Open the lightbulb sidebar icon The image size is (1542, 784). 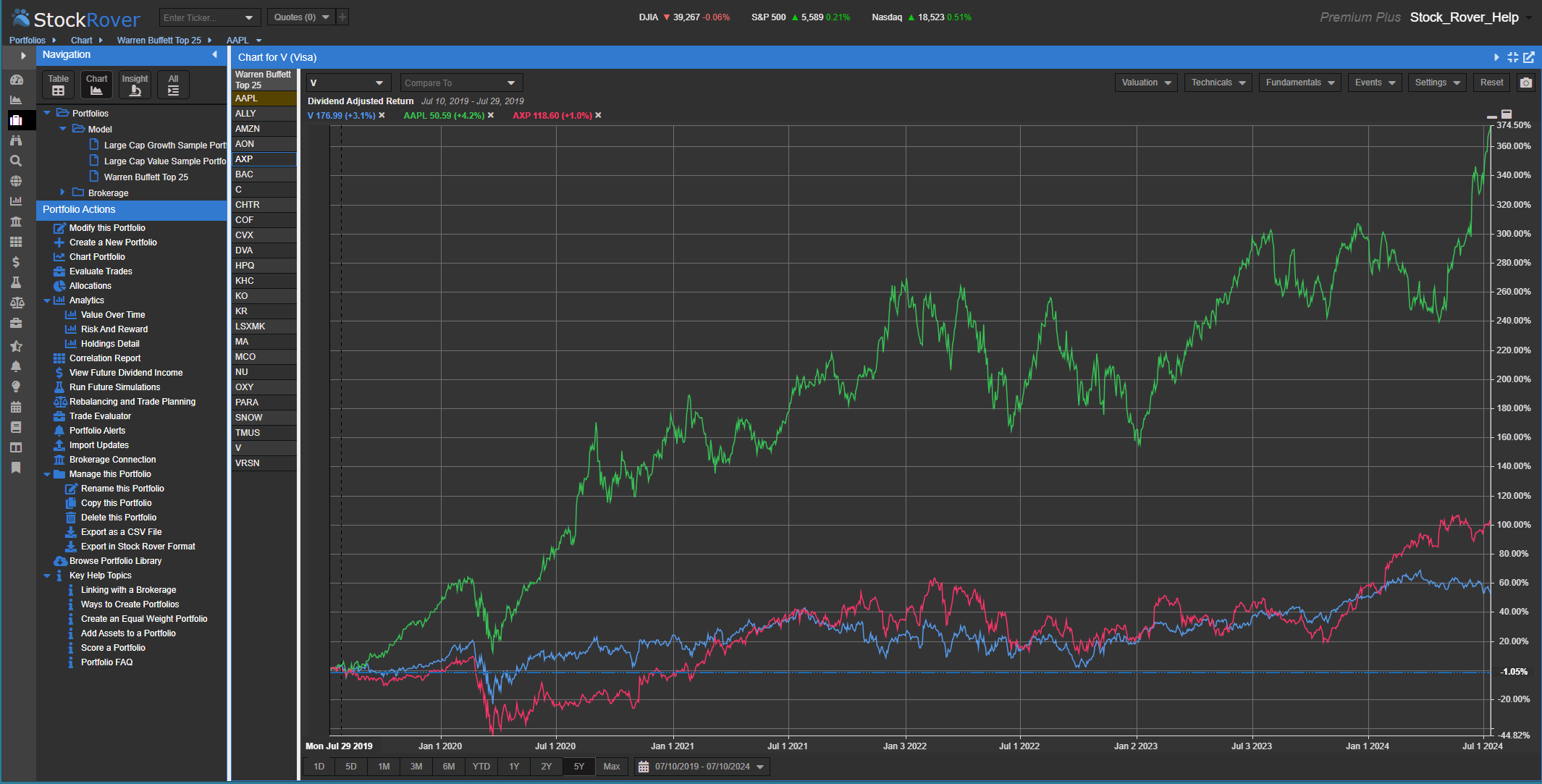16,387
